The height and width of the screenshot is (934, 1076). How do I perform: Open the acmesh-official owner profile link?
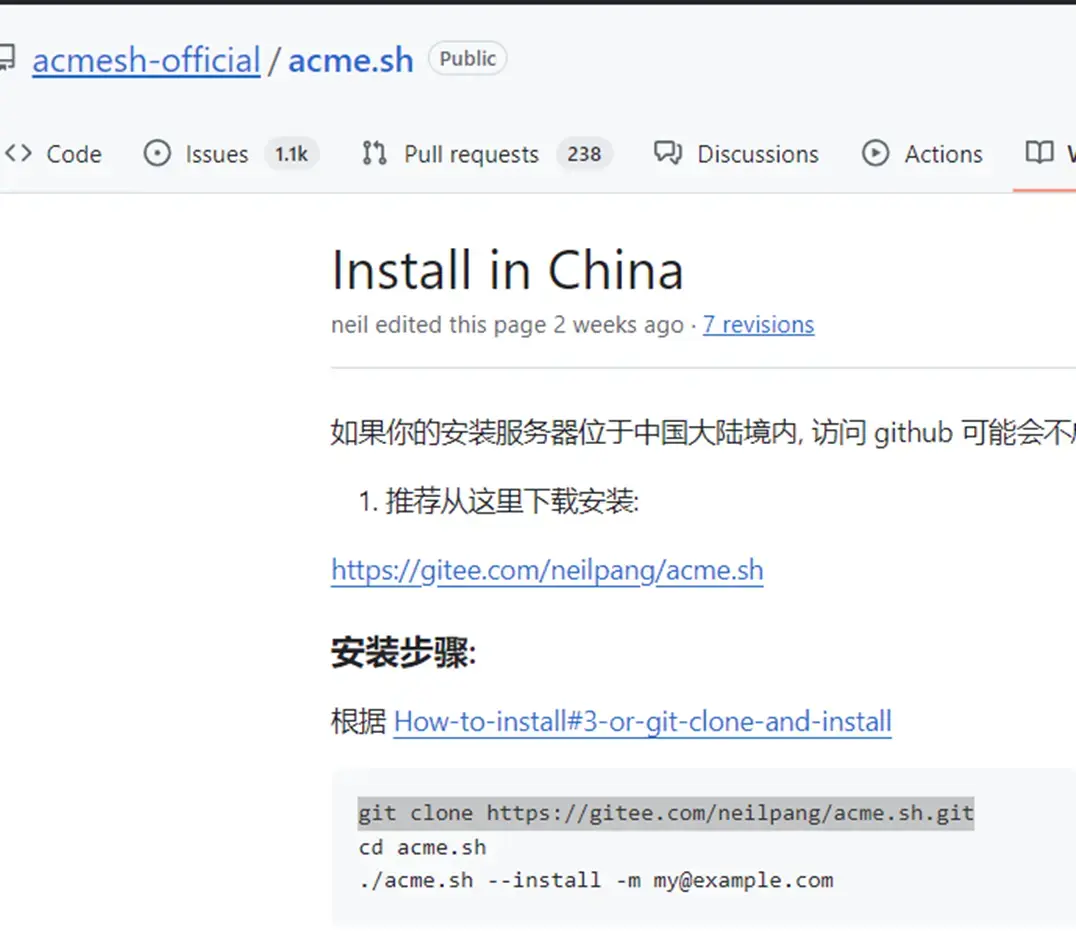(146, 60)
